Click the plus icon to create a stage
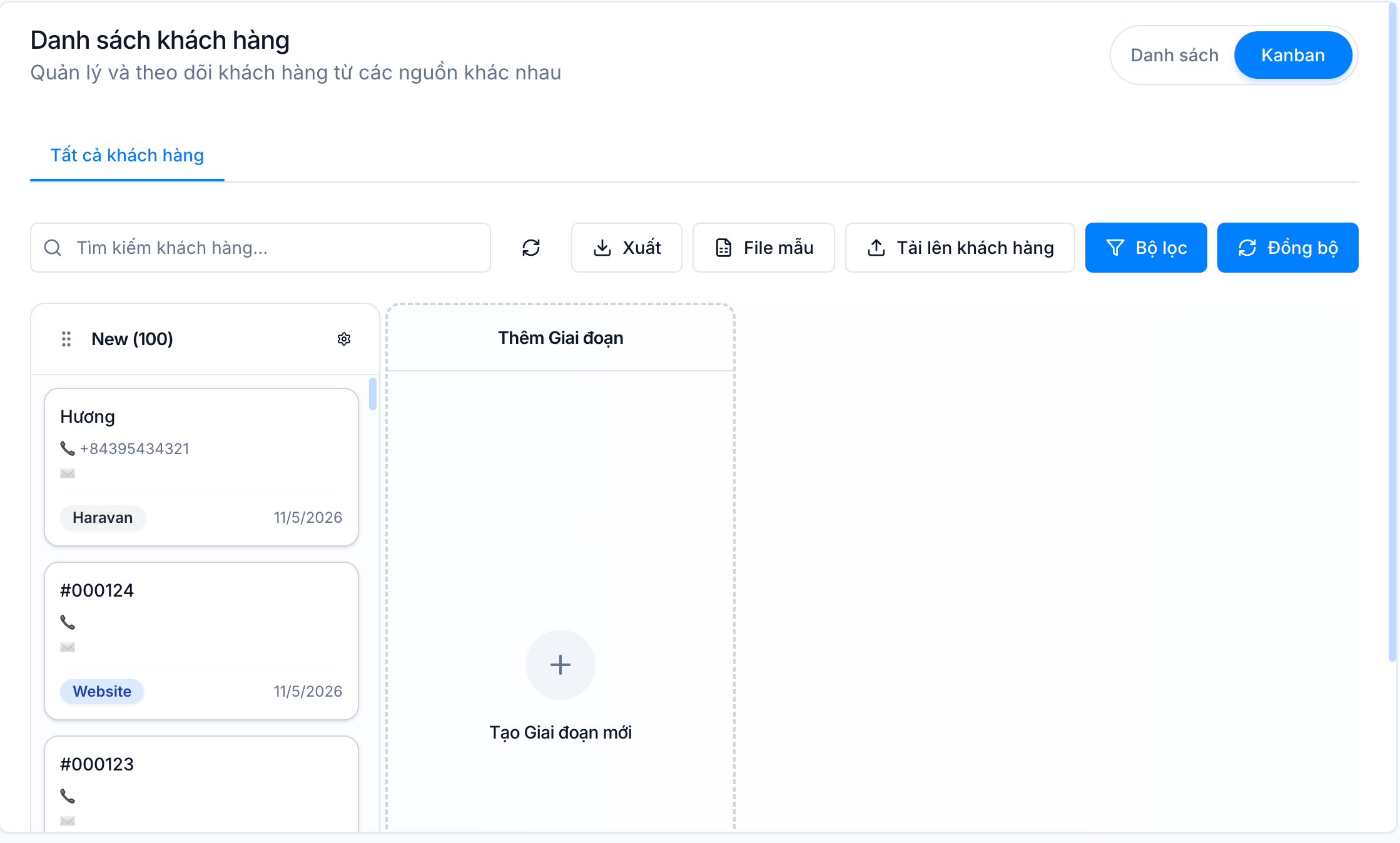 pos(561,664)
